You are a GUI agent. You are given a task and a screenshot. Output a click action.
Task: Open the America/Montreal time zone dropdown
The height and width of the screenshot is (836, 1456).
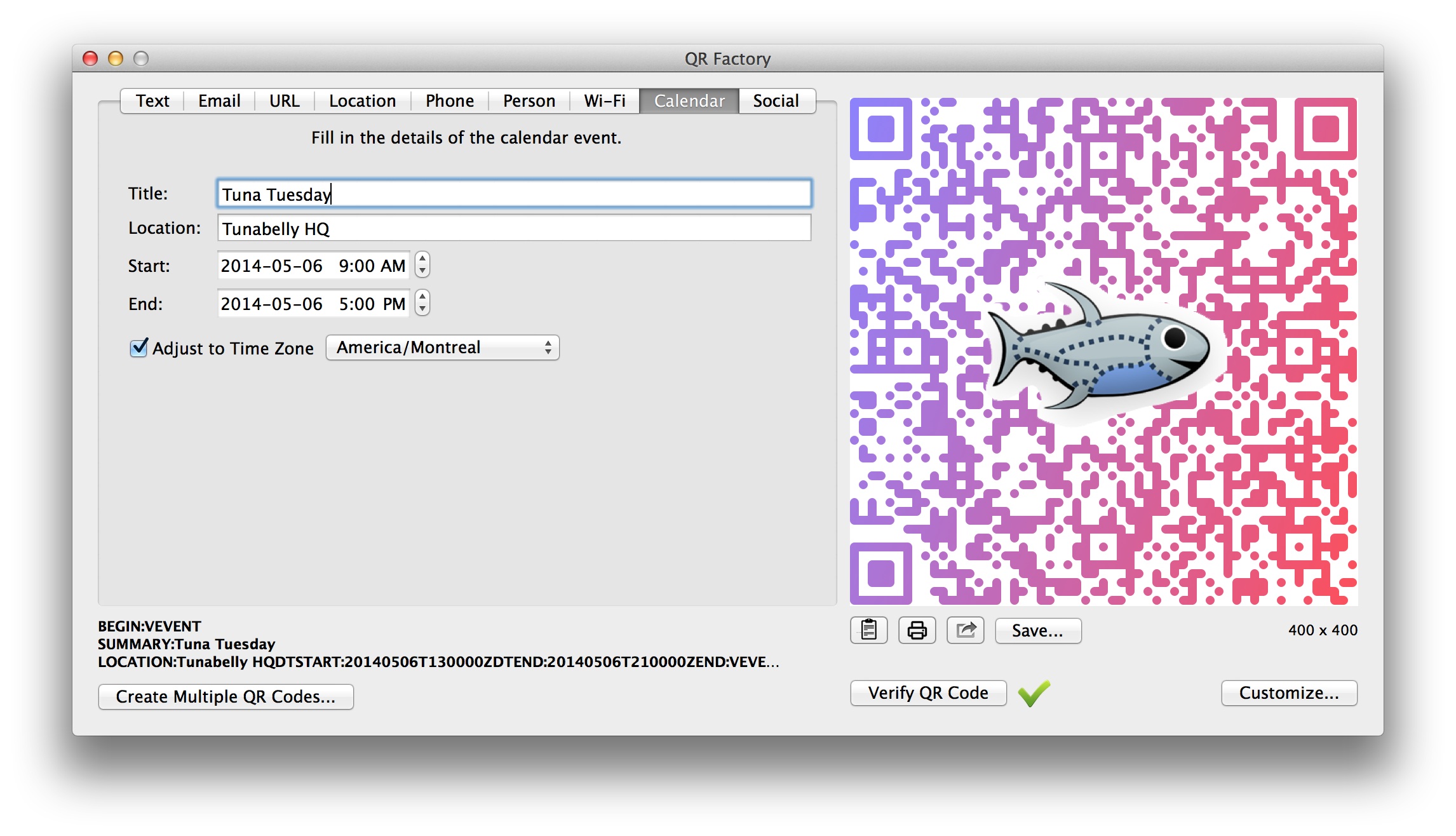[442, 347]
